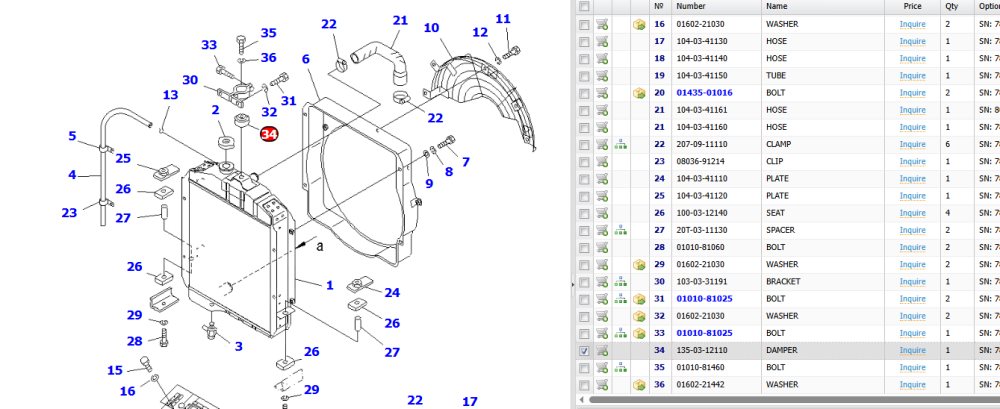Select callout 3 drain valve in diagram
The image size is (1000, 409).
coord(239,346)
